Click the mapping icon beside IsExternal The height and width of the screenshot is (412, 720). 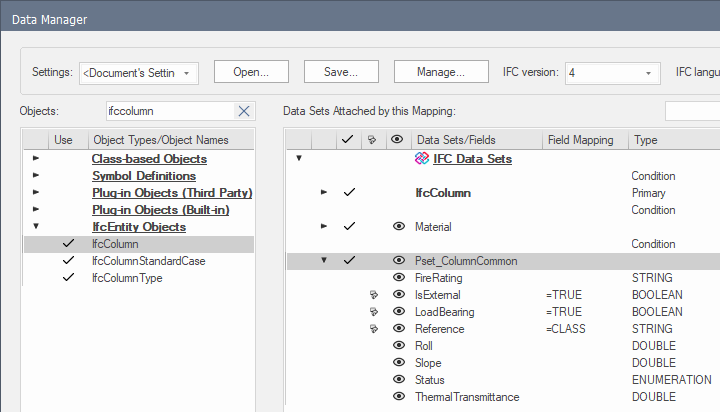(373, 295)
